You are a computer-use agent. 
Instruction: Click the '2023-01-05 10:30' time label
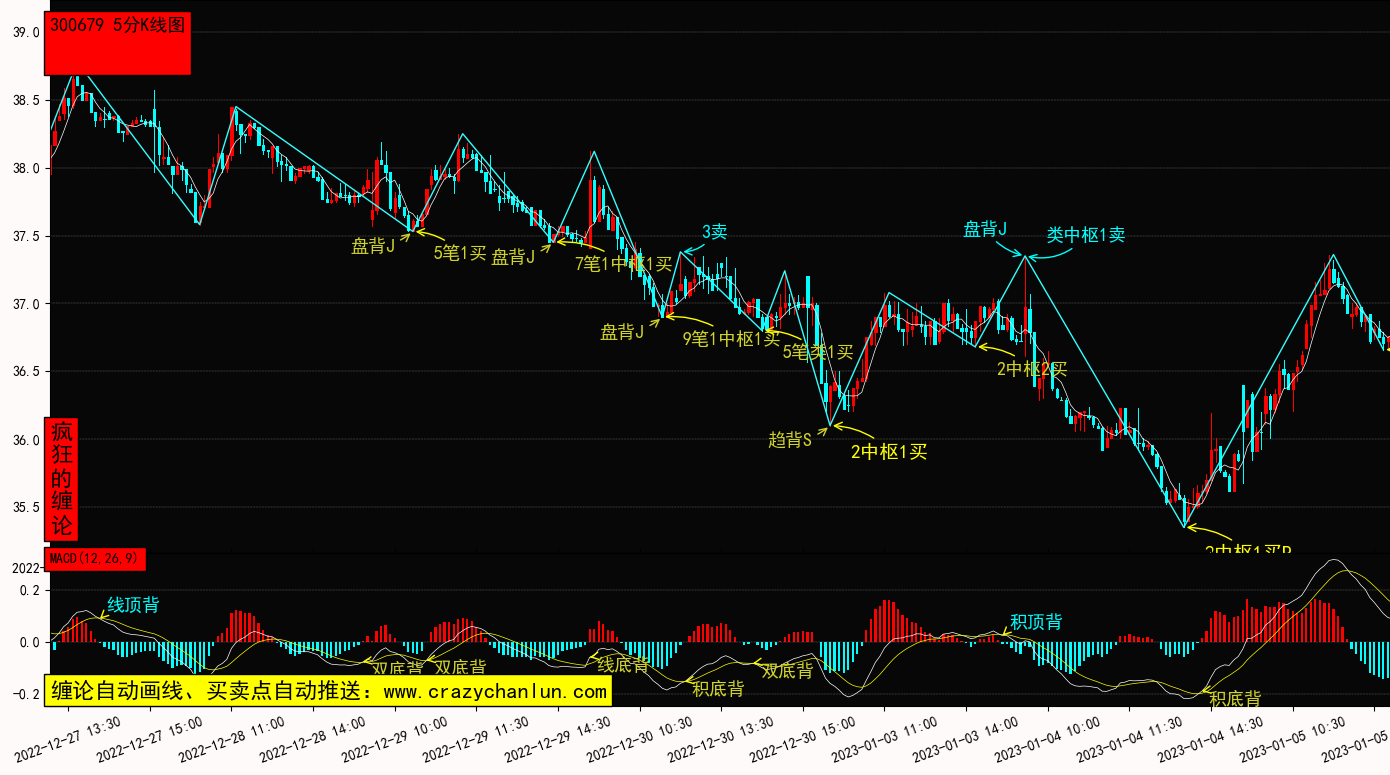pyautogui.click(x=1293, y=739)
